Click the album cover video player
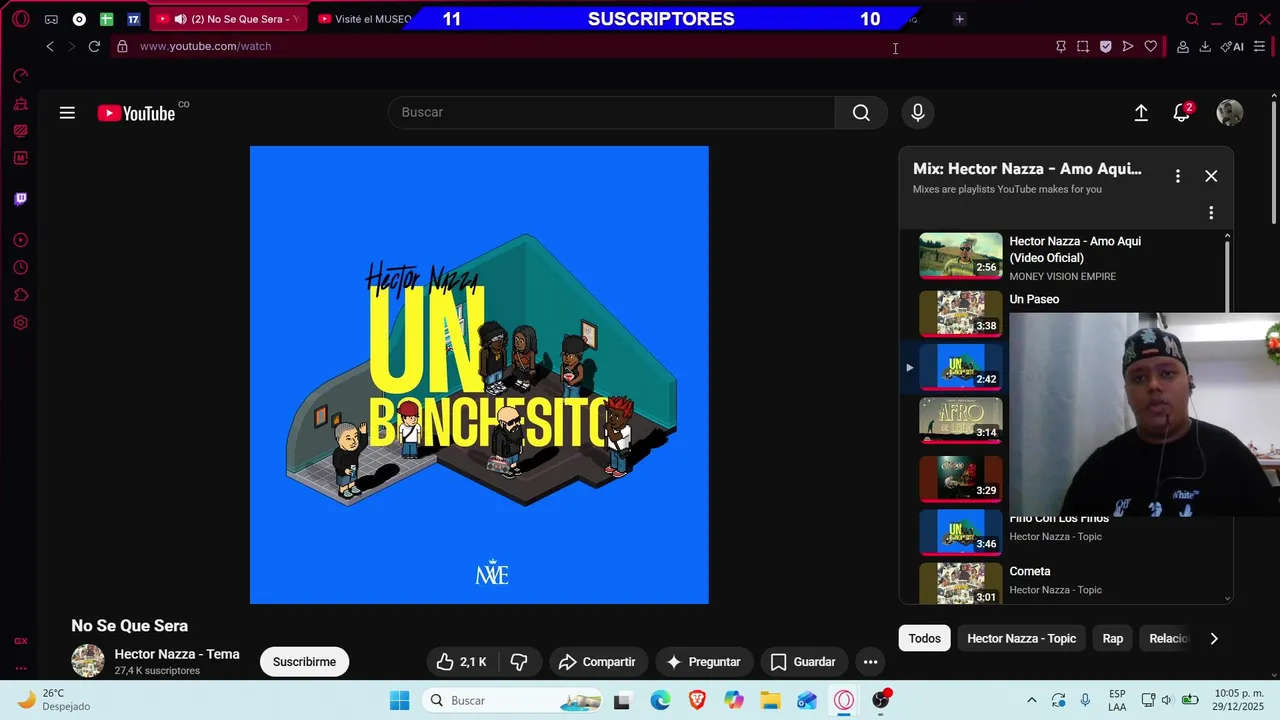Viewport: 1280px width, 720px height. (479, 375)
